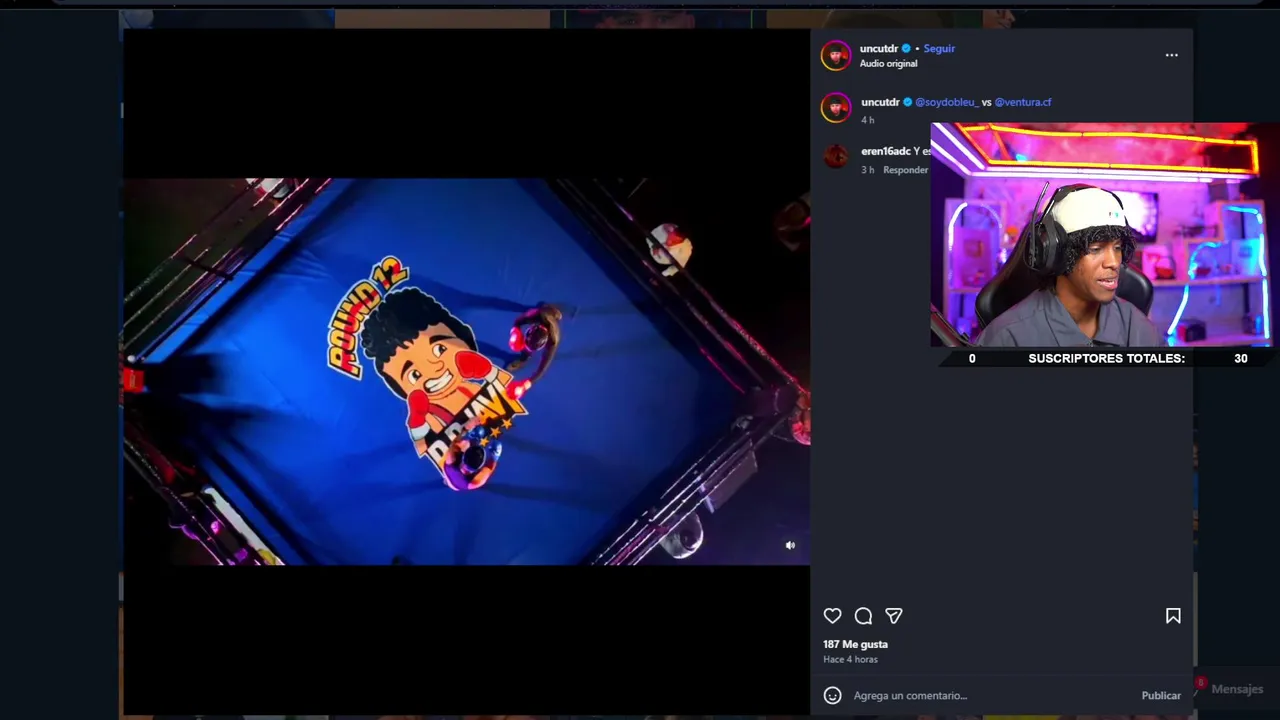Open Audio original link
Viewport: 1280px width, 720px height.
(x=888, y=64)
